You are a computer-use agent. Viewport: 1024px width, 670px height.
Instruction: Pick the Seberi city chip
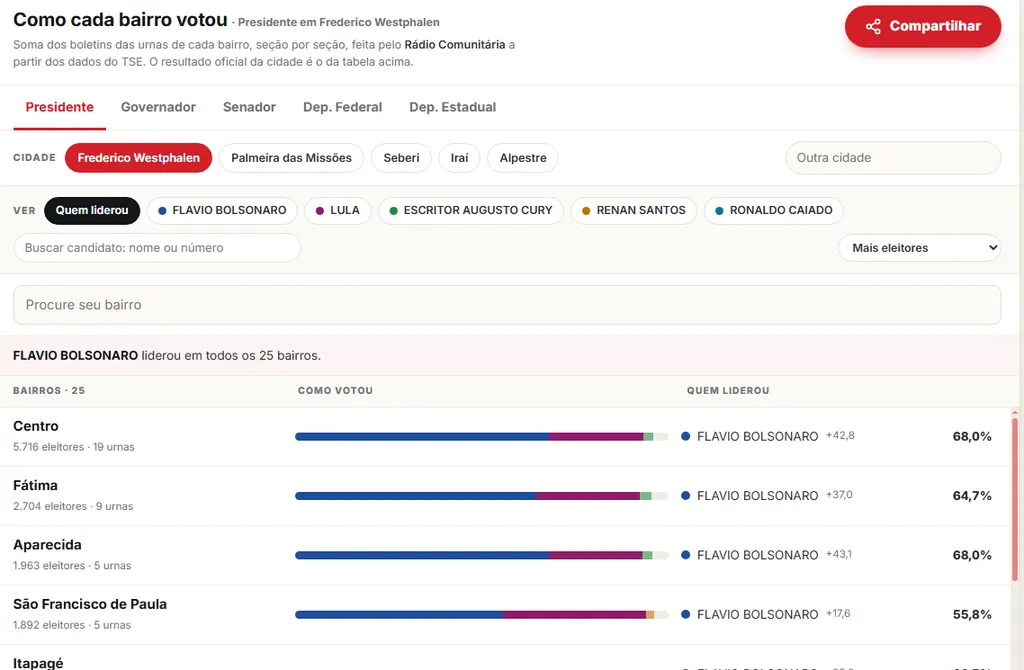[x=402, y=158]
